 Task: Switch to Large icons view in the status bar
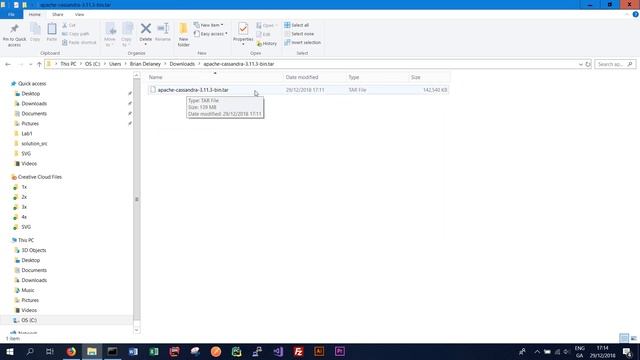633,338
